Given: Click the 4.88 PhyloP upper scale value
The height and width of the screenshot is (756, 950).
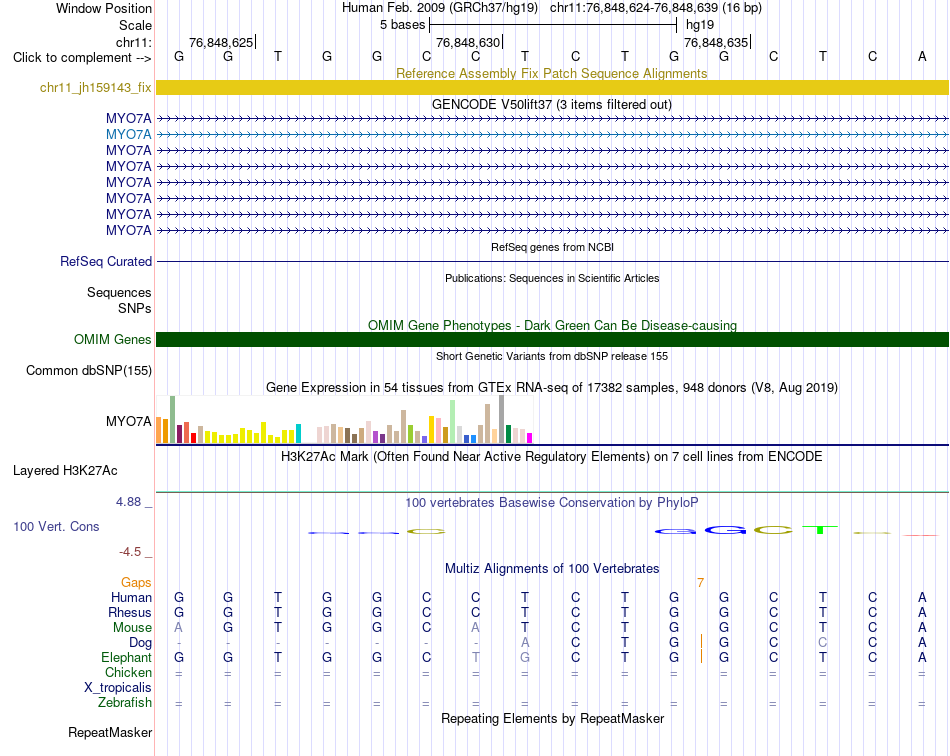Looking at the screenshot, I should (x=128, y=502).
